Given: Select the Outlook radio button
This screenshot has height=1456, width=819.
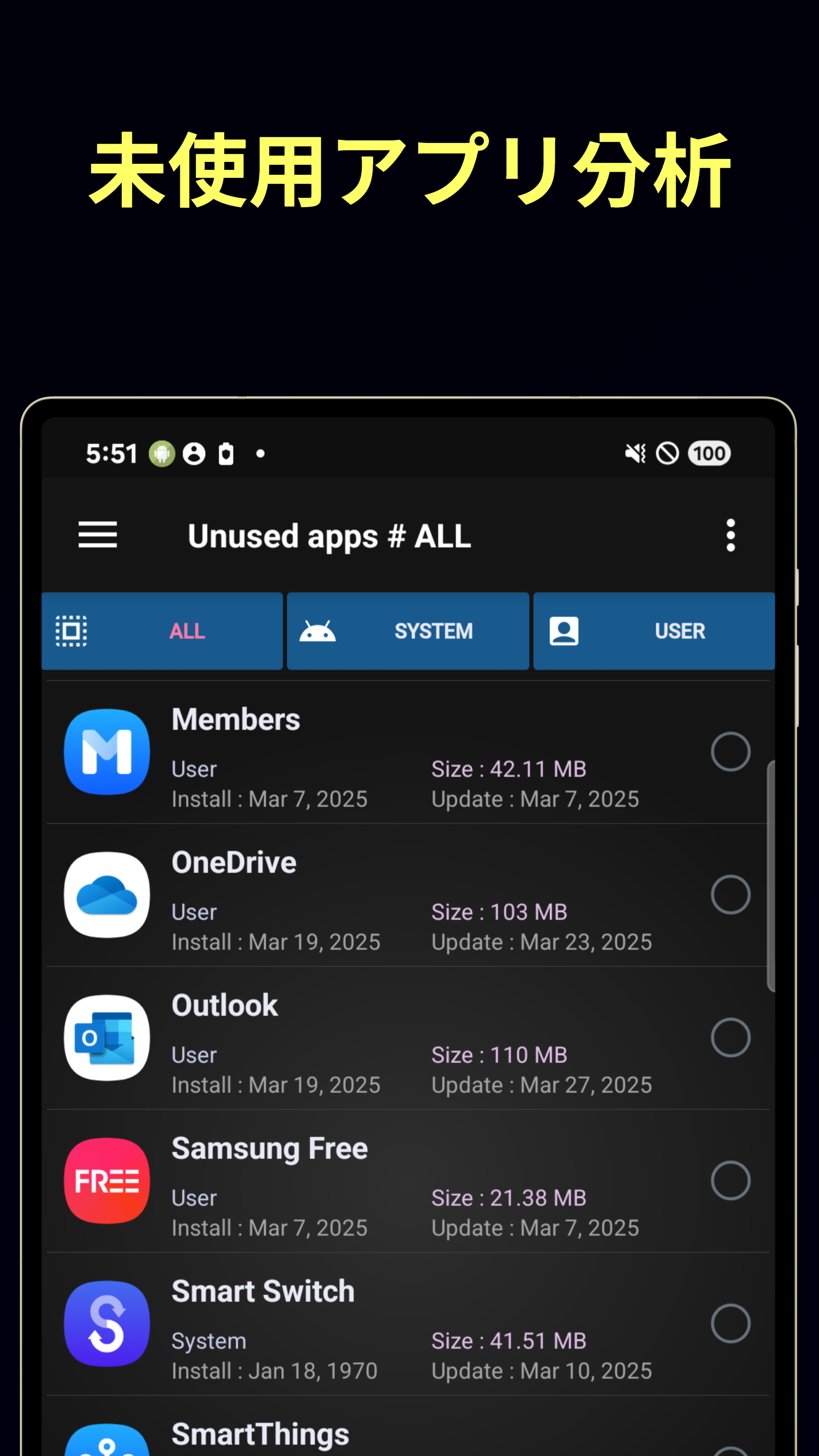Looking at the screenshot, I should point(730,1038).
